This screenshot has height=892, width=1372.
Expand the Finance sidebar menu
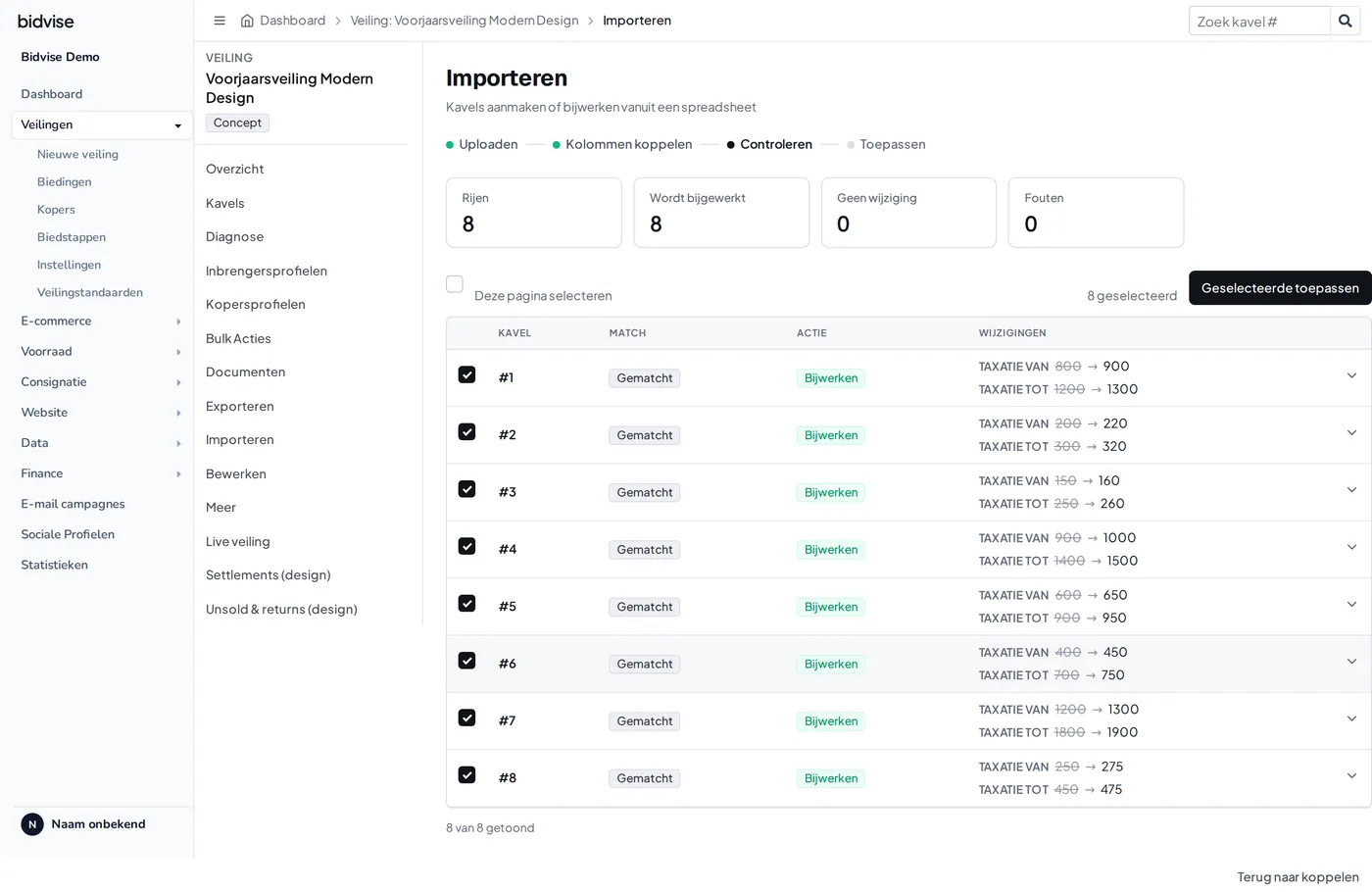click(x=102, y=473)
